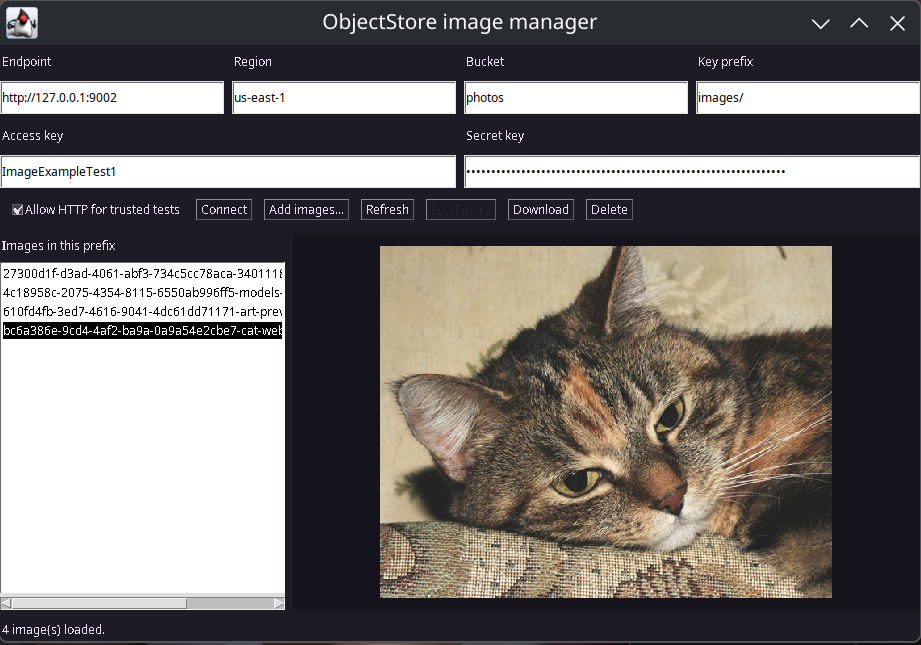
Task: Edit the Bucket field containing photos
Action: [x=576, y=98]
